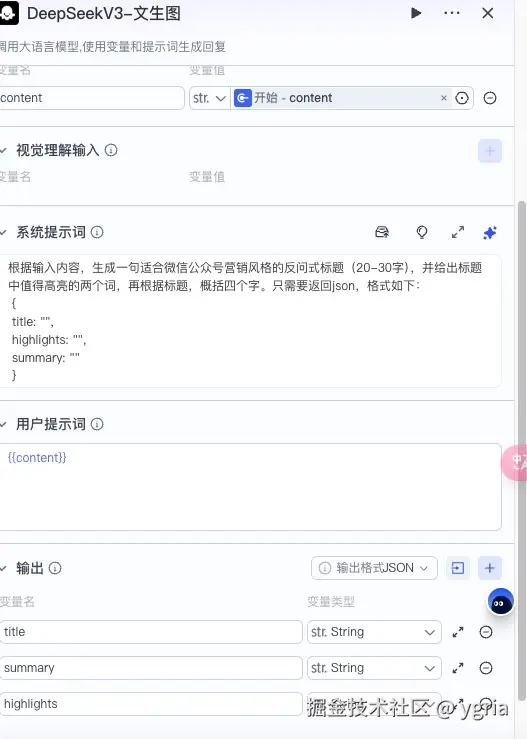Show info tooltip for 视觉理解输入
The height and width of the screenshot is (739, 527).
[x=111, y=150]
